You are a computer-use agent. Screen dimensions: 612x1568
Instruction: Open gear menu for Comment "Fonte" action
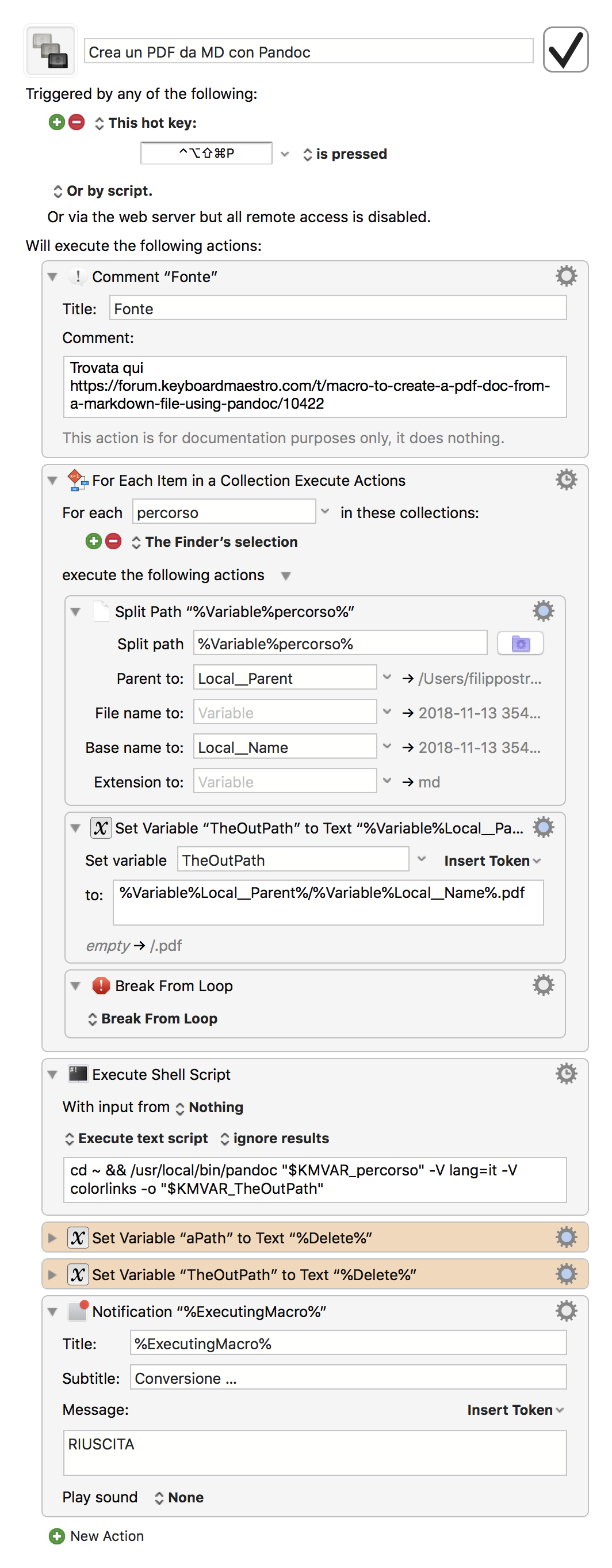coord(565,276)
